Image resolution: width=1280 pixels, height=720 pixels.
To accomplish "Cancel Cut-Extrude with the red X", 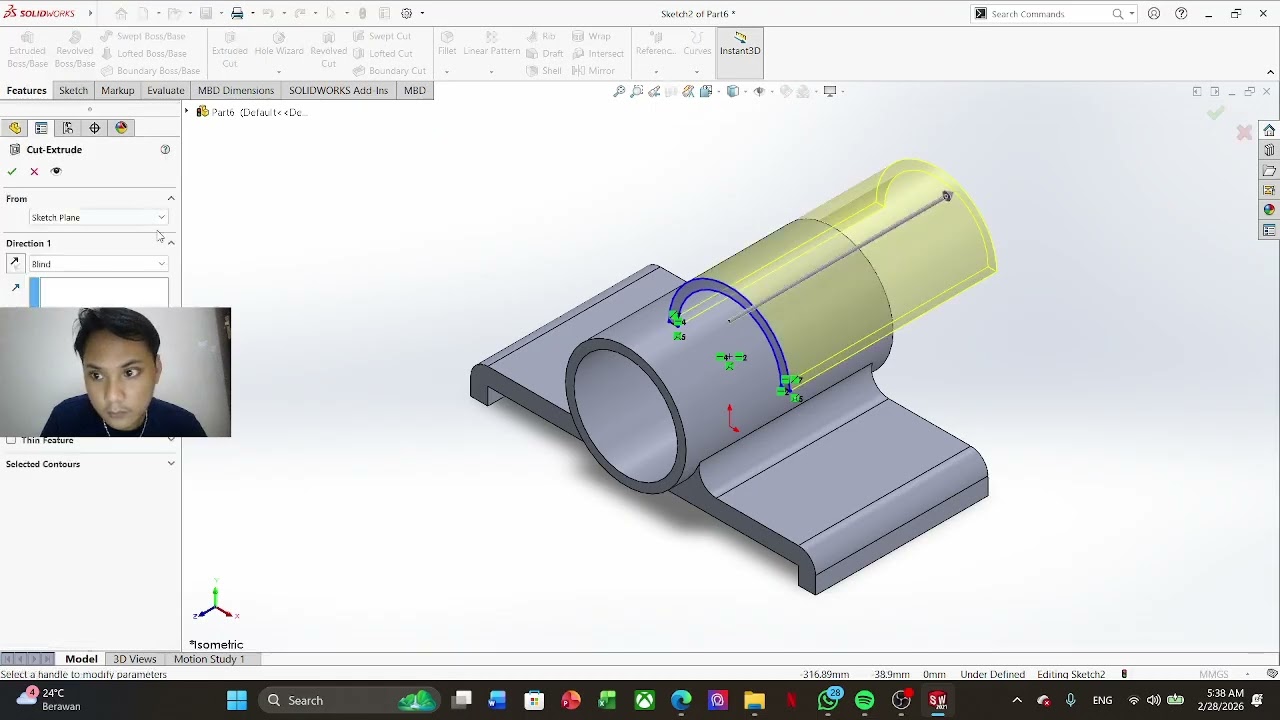I will (x=34, y=171).
